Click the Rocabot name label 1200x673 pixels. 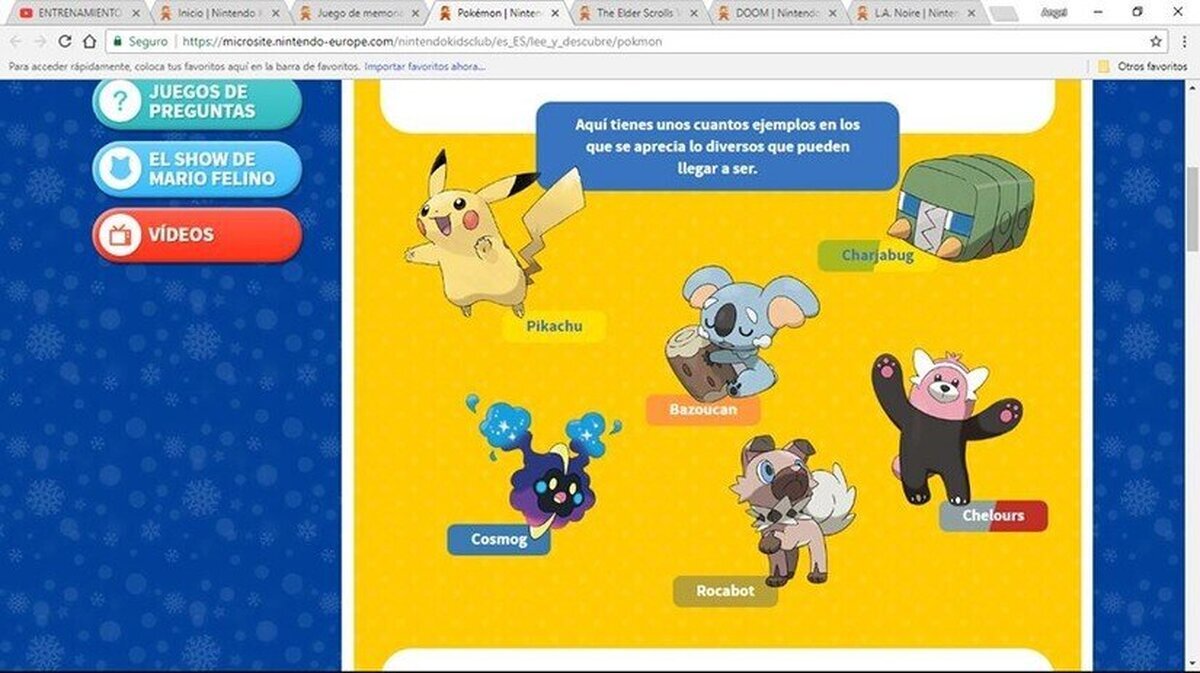[x=726, y=591]
